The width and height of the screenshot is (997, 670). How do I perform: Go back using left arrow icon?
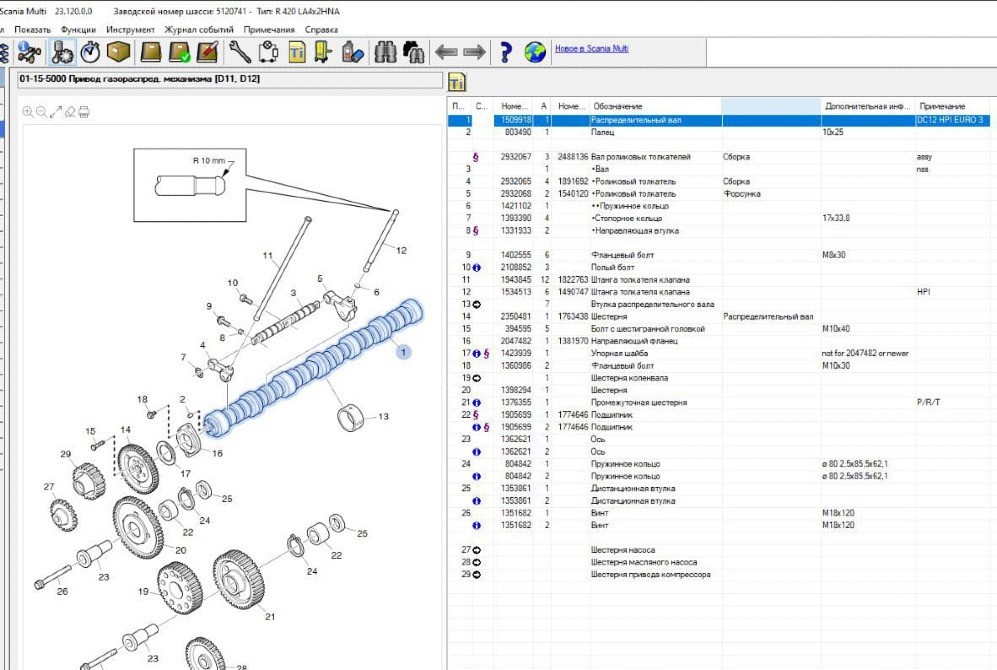446,52
